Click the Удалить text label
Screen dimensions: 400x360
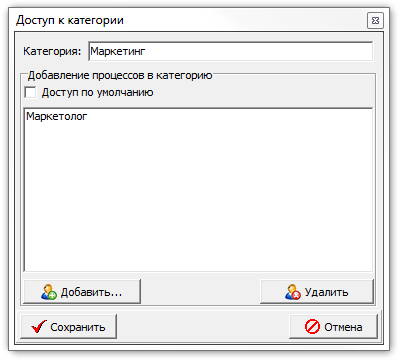click(327, 292)
